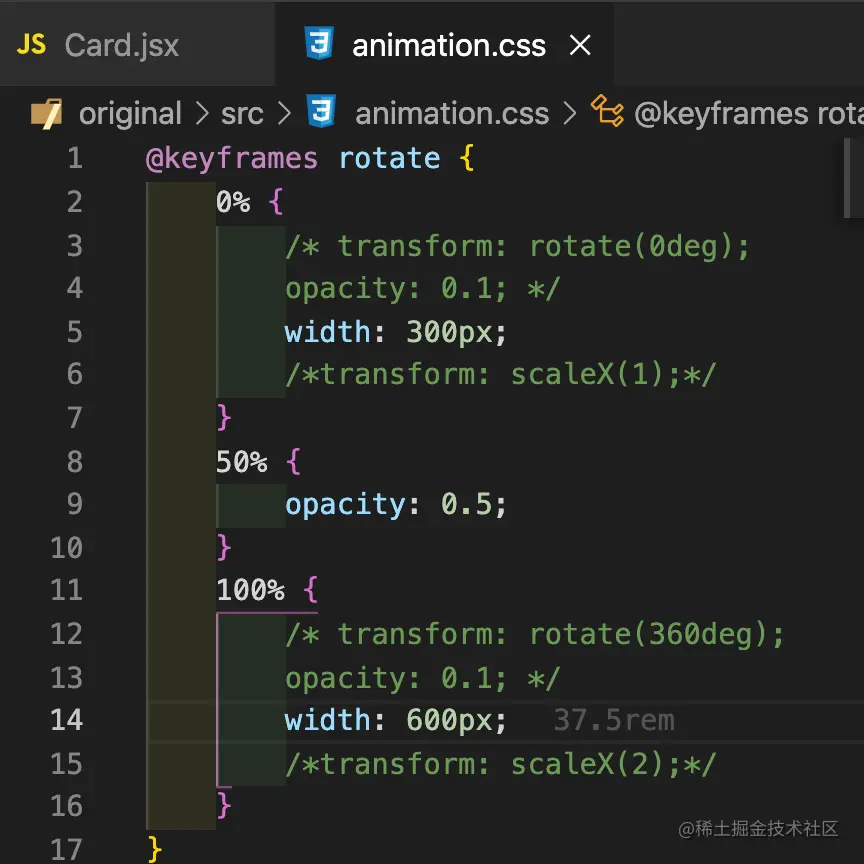
Task: Click the JS icon on Card.jsx tab
Action: click(33, 45)
